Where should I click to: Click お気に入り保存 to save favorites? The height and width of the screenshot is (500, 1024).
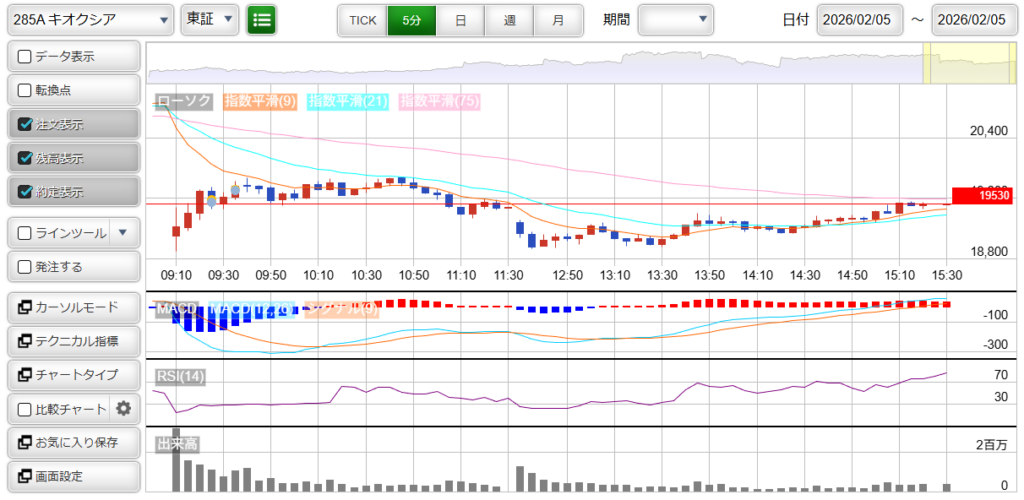[72, 442]
